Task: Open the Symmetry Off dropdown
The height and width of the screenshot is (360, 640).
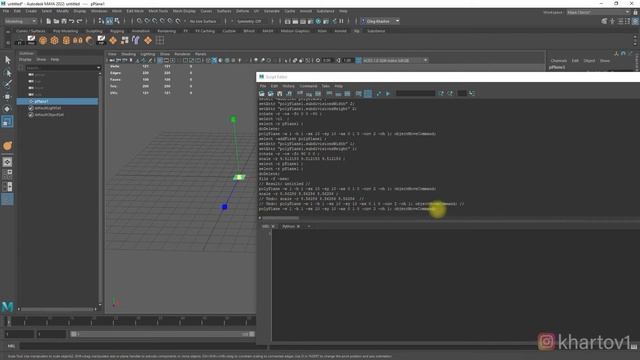Action: [x=249, y=21]
